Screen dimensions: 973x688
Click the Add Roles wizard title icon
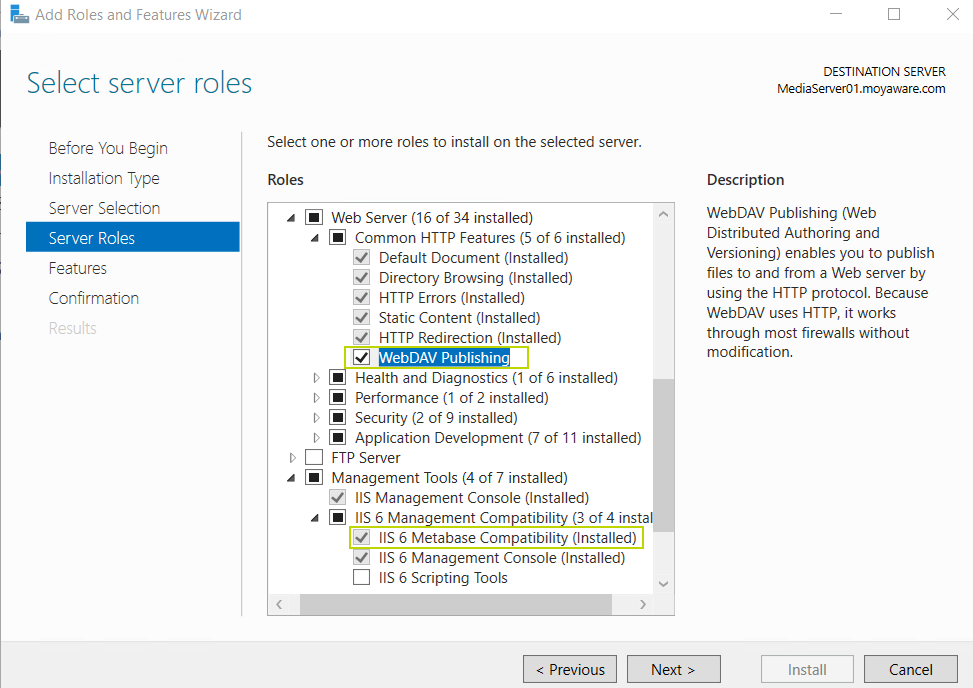coord(19,14)
